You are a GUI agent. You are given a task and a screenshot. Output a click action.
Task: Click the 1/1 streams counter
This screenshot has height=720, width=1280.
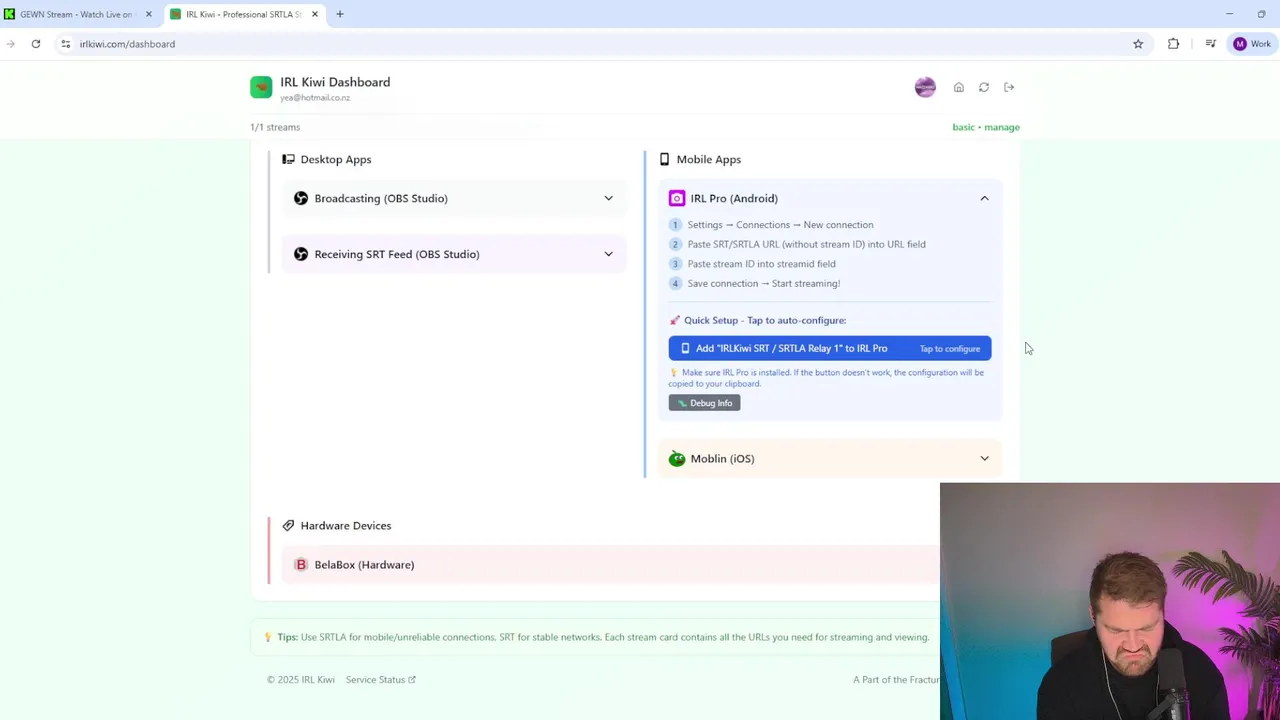click(x=275, y=127)
